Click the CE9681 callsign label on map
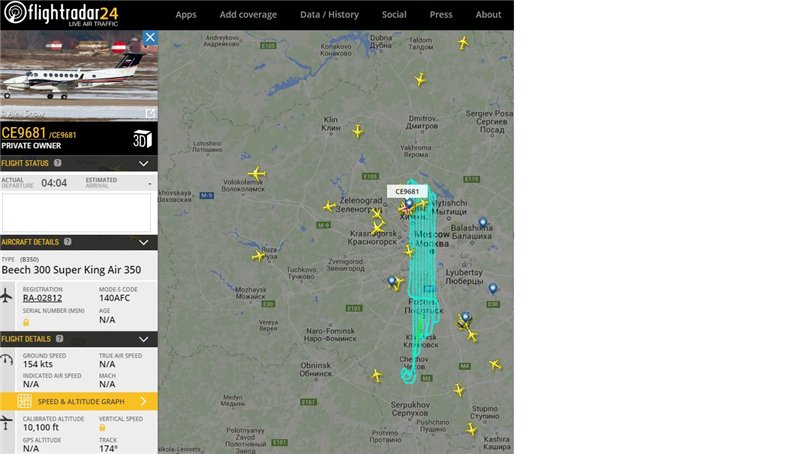800x454 pixels. pyautogui.click(x=407, y=191)
